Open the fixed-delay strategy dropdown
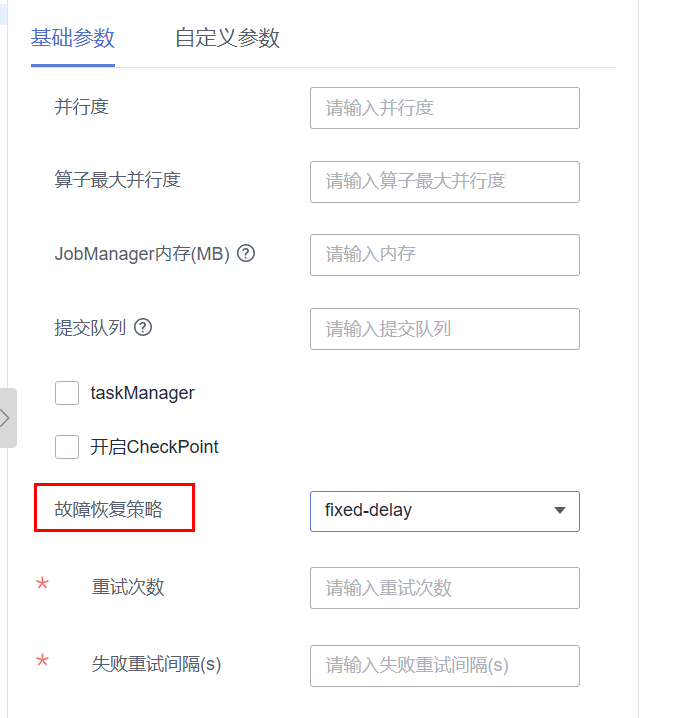The image size is (679, 718). click(x=445, y=511)
